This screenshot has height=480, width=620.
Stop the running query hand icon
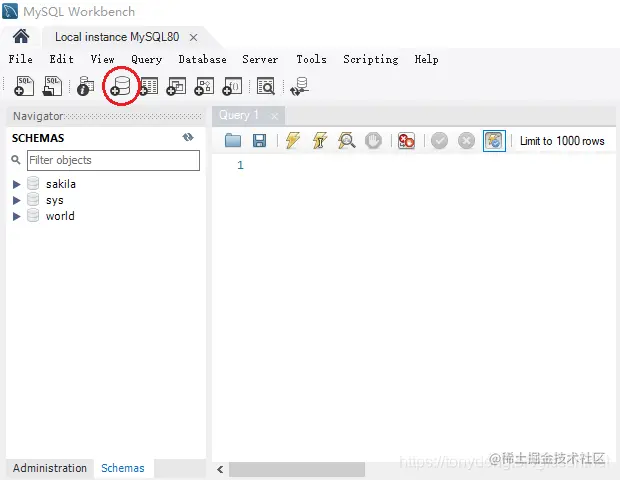373,140
